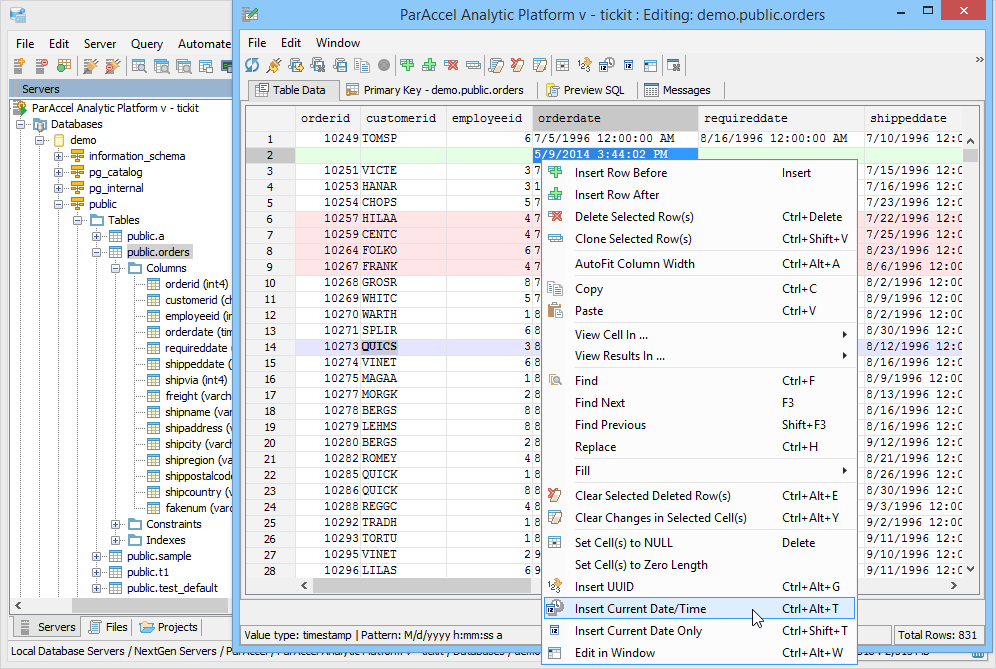This screenshot has width=996, height=669.
Task: Click the Insert Row After toolbar icon
Action: [x=429, y=65]
